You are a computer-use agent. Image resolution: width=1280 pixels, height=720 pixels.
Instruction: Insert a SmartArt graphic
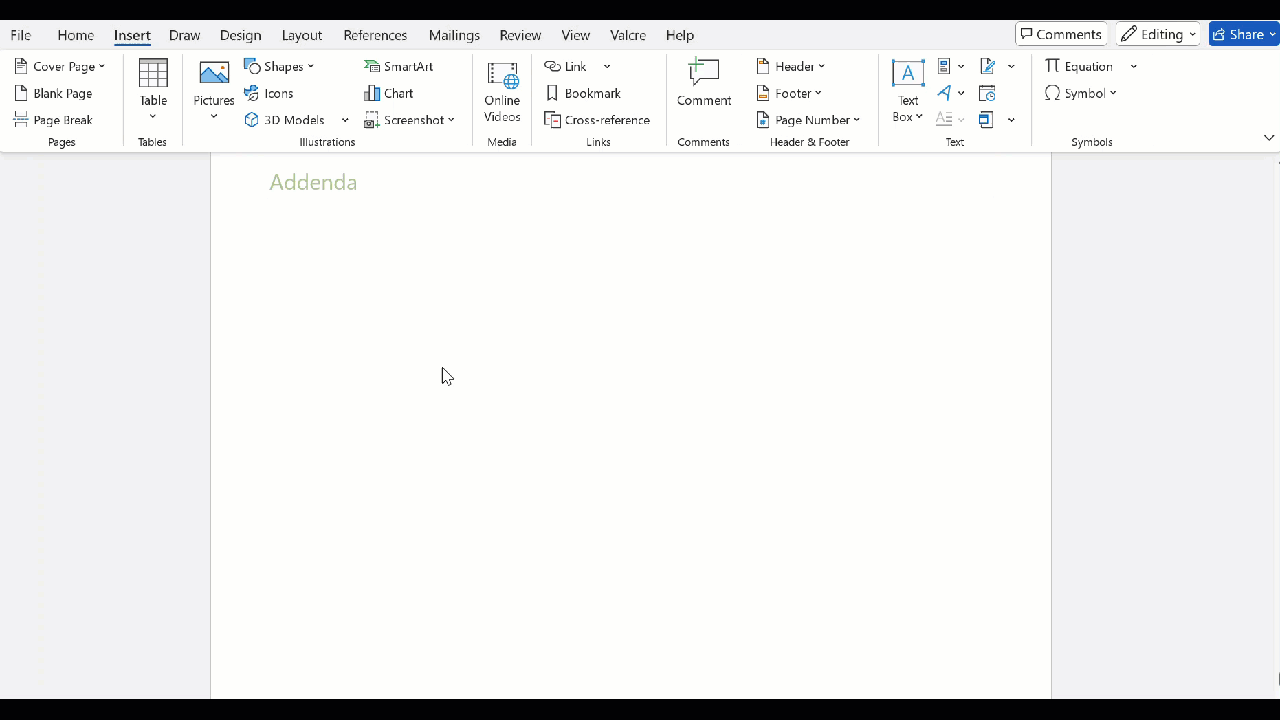click(x=399, y=66)
